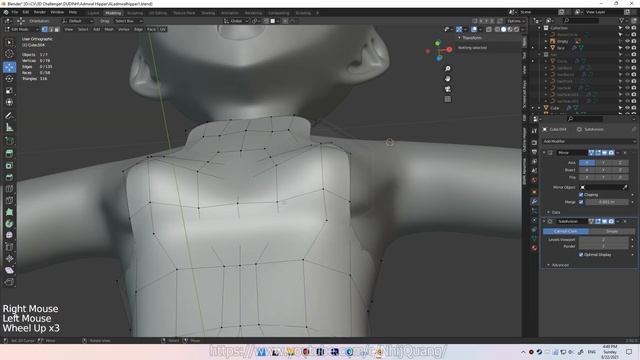This screenshot has width=640, height=360.
Task: Enable Face select mode
Action: [57, 29]
